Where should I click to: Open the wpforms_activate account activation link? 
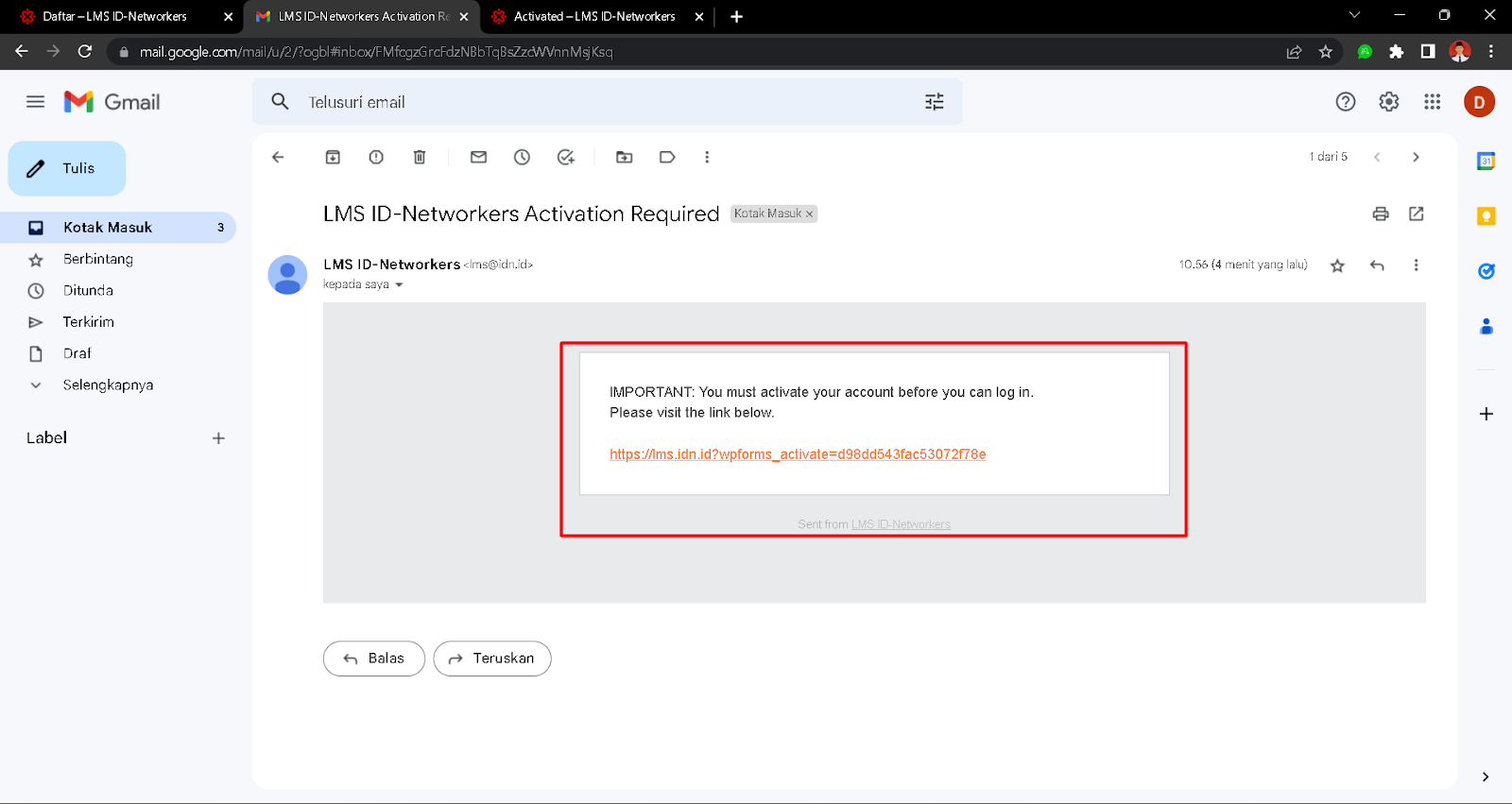click(x=798, y=454)
